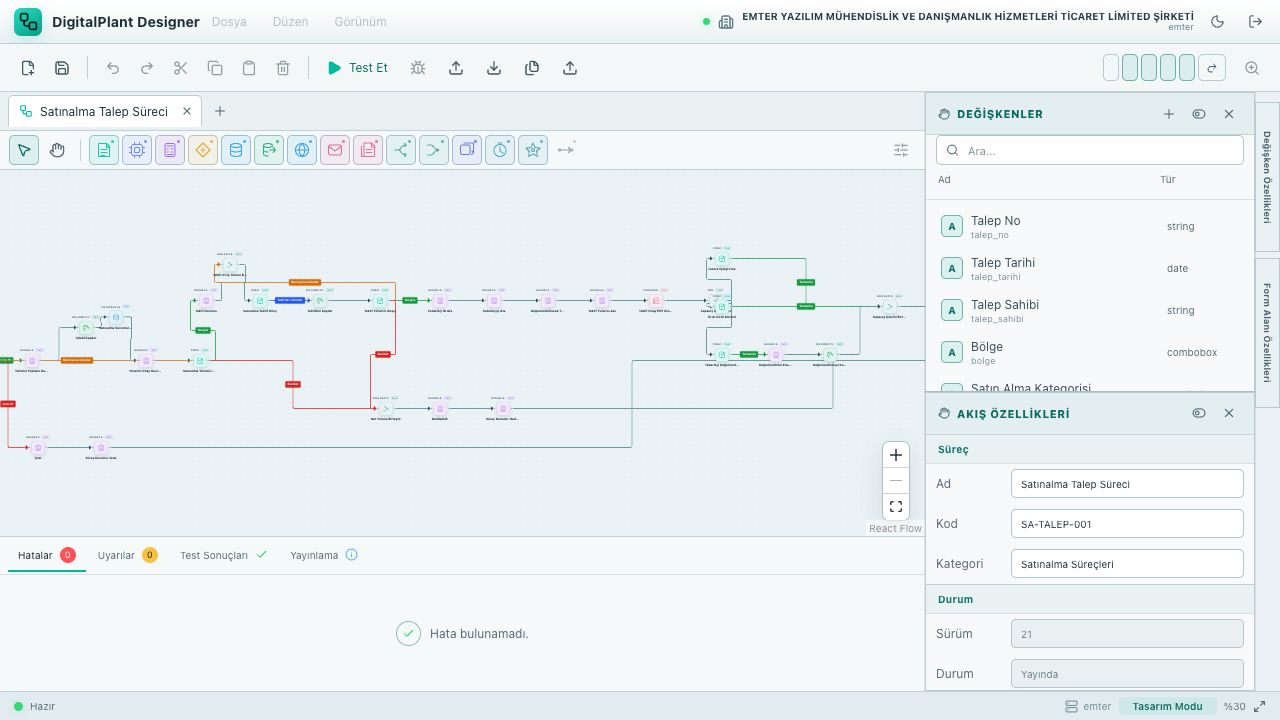Screen dimensions: 1280x720
Task: Click the Test Et button
Action: 357,68
